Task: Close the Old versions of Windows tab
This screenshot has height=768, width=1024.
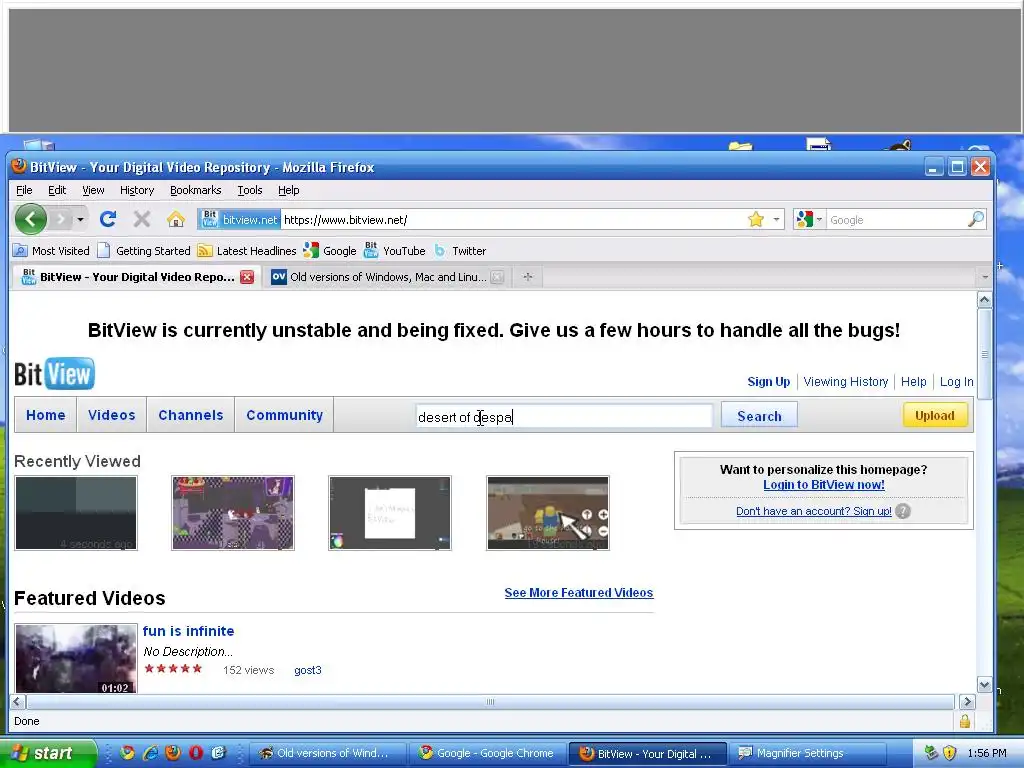Action: tap(497, 277)
